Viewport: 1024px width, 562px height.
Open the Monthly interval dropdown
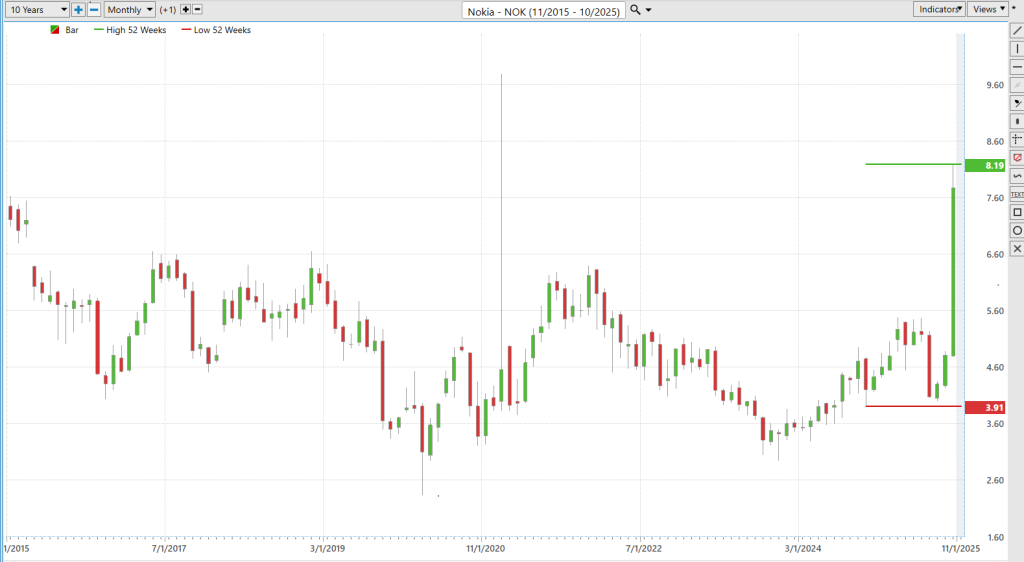tap(130, 9)
